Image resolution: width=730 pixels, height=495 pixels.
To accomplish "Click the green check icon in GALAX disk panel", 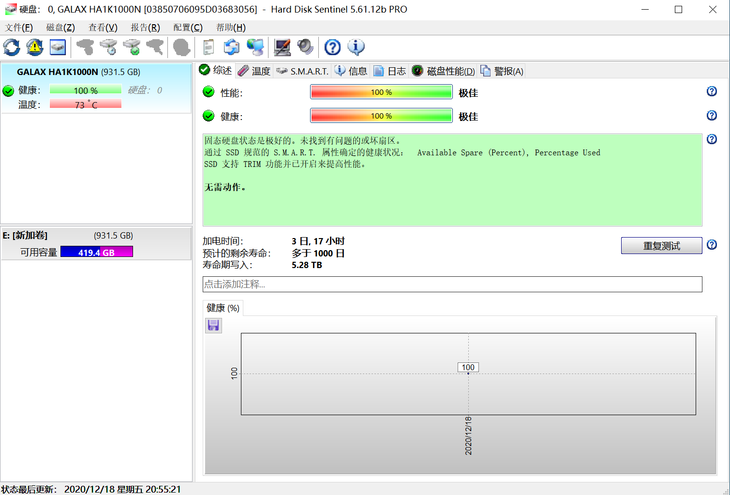I will (8, 90).
